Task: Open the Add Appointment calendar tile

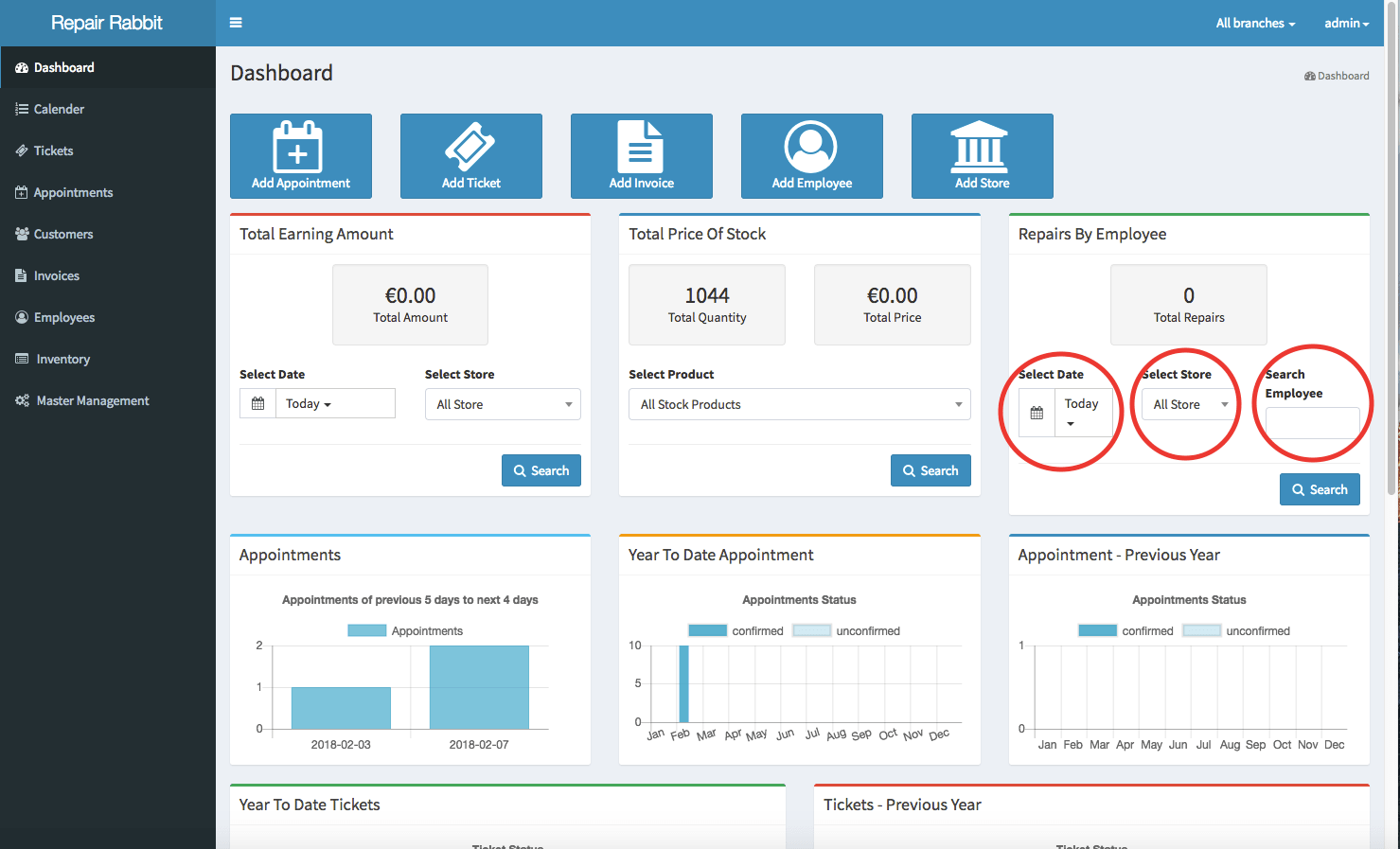Action: click(x=301, y=156)
